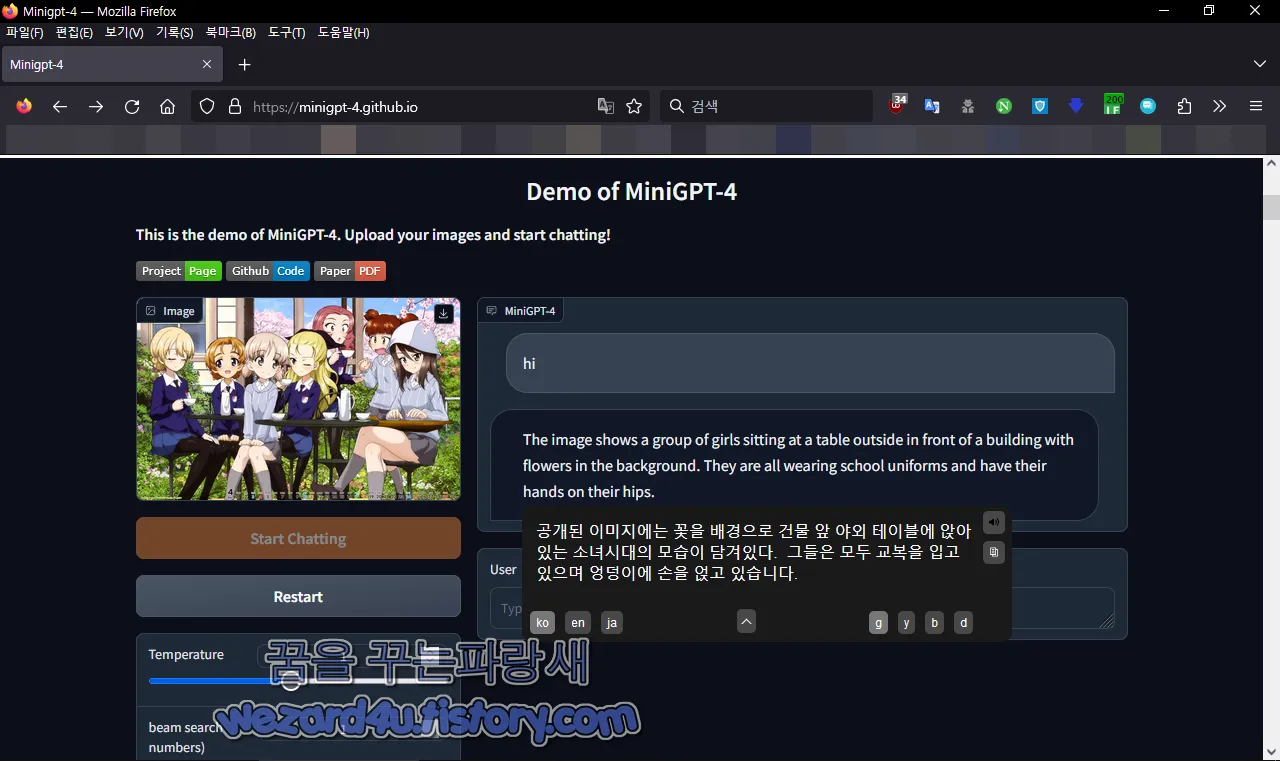1280x761 pixels.
Task: Open the 파일(F) menu
Action: pyautogui.click(x=25, y=33)
